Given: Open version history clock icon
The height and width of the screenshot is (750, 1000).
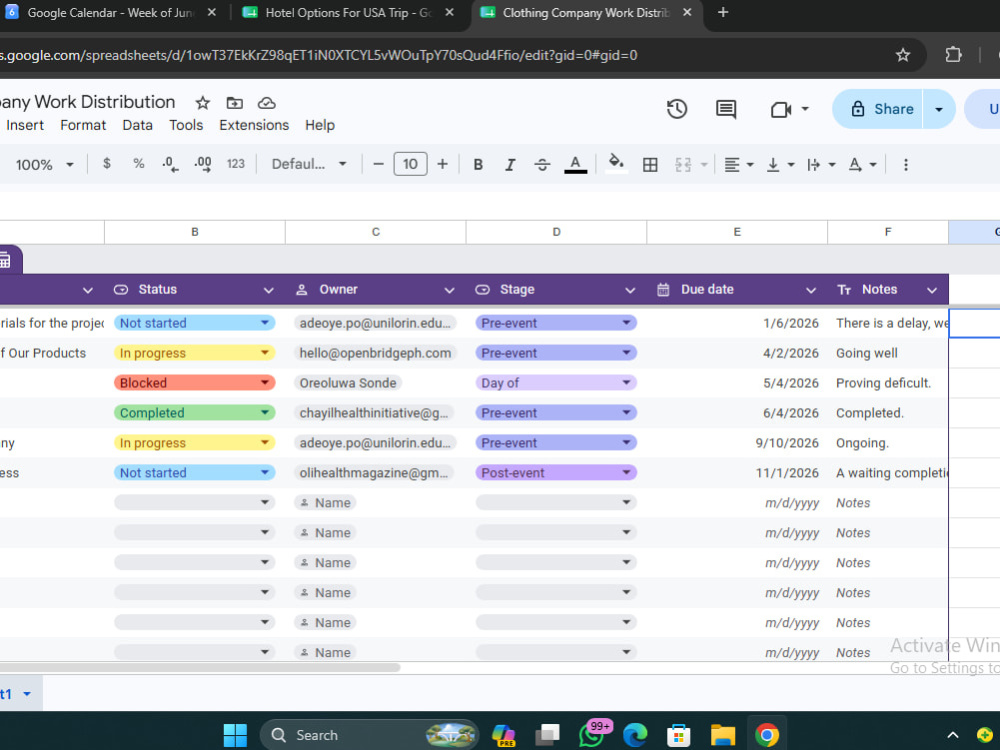Looking at the screenshot, I should (x=677, y=109).
